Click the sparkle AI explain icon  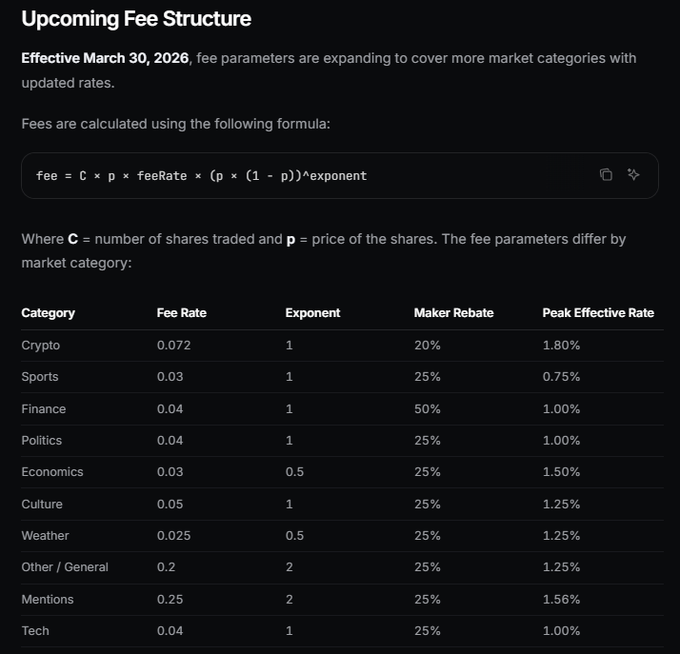click(x=633, y=175)
